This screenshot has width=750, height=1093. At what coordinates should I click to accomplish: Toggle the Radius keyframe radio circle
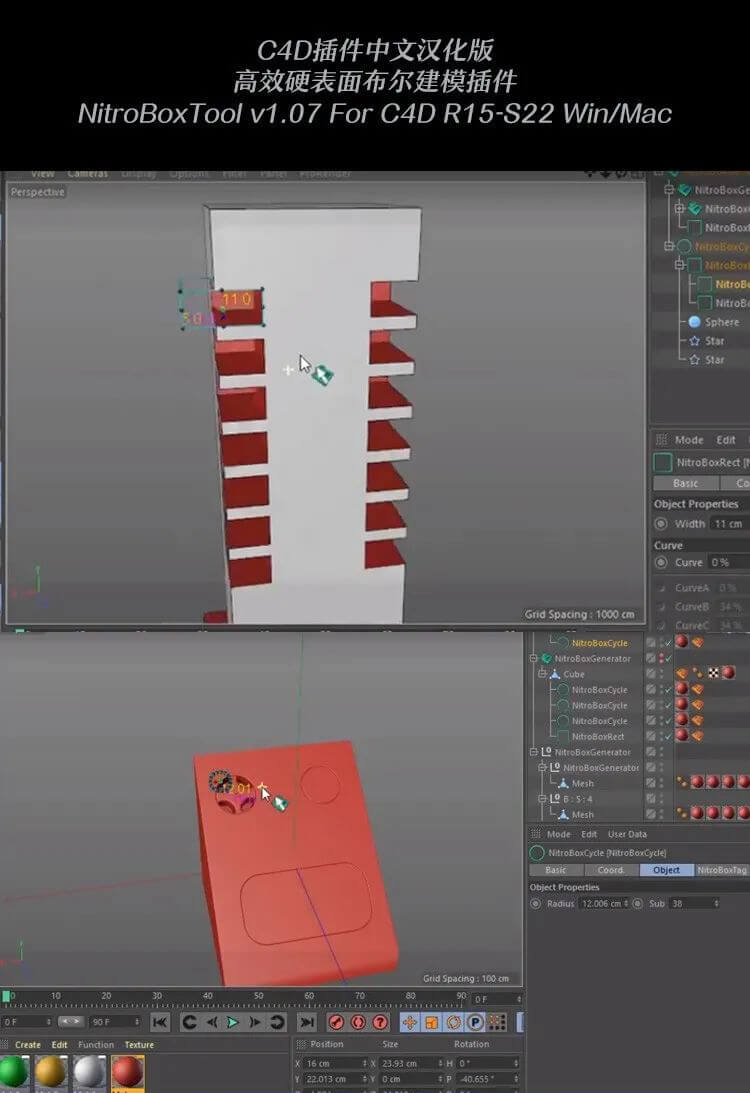(536, 904)
